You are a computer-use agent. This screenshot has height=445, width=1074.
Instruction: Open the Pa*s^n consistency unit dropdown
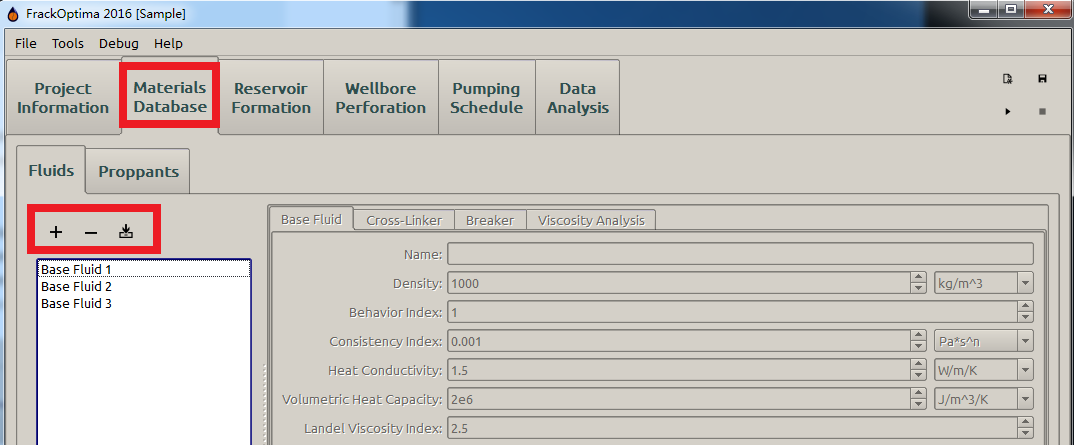click(x=984, y=341)
